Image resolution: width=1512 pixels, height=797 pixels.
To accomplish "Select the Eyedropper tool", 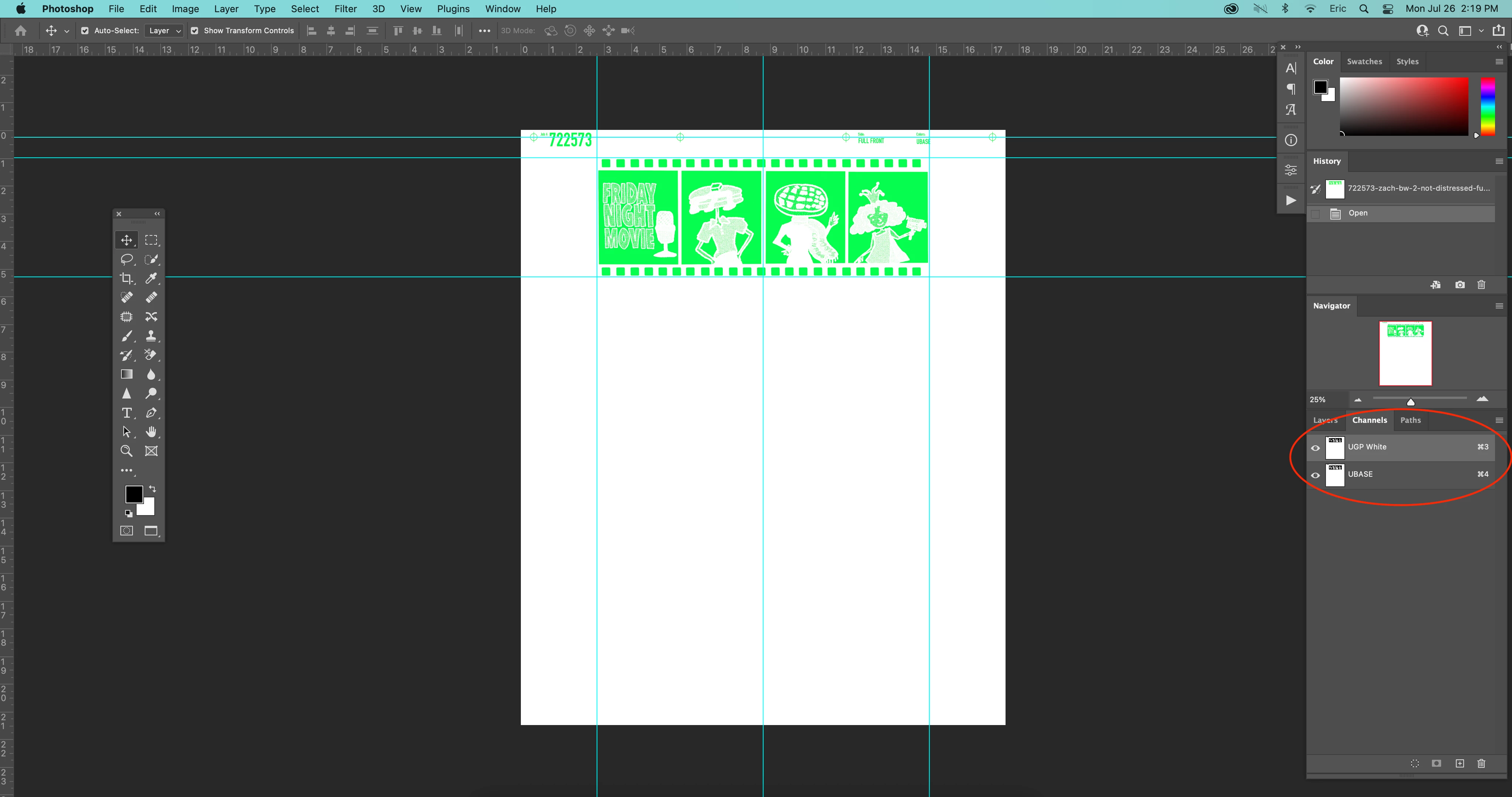I will pyautogui.click(x=151, y=278).
